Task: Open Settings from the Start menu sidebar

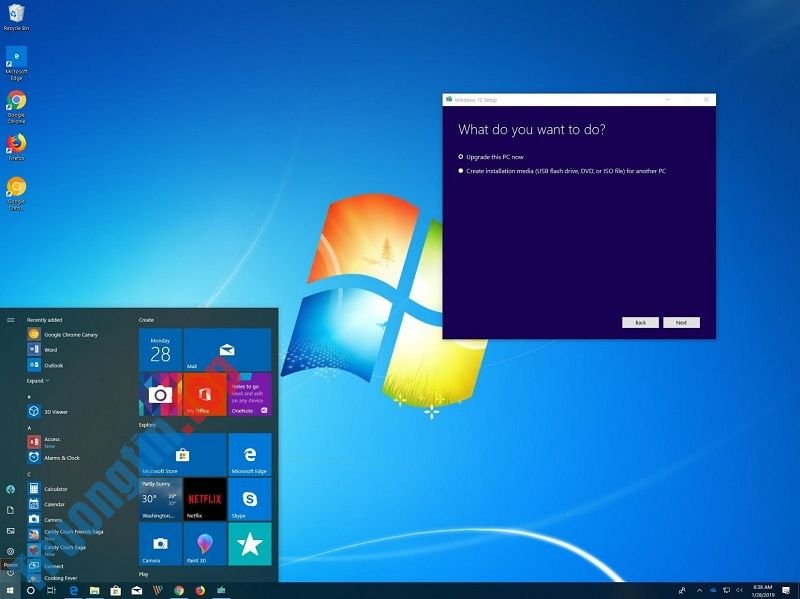Action: click(11, 551)
